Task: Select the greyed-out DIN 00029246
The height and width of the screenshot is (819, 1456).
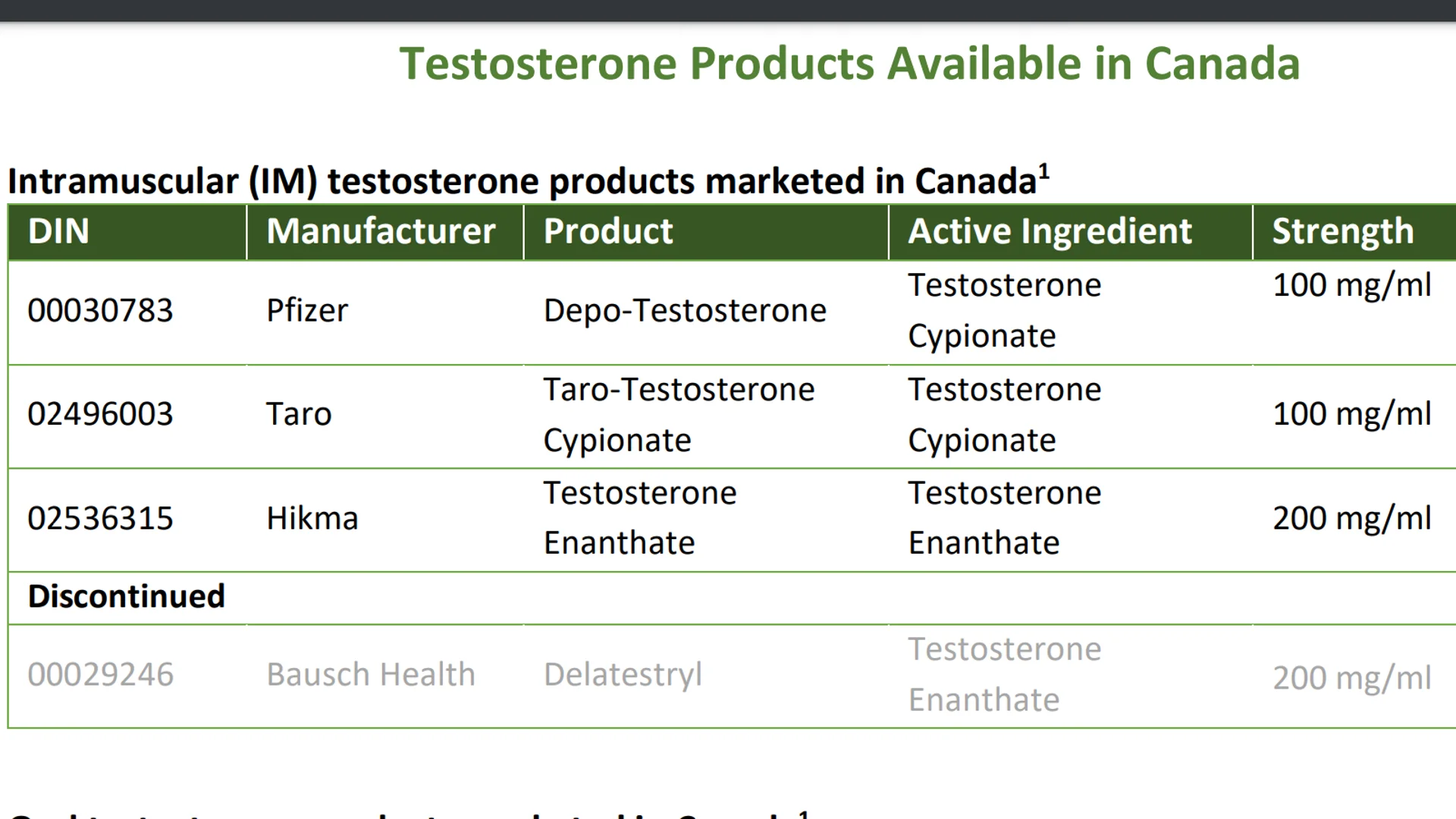Action: coord(100,675)
